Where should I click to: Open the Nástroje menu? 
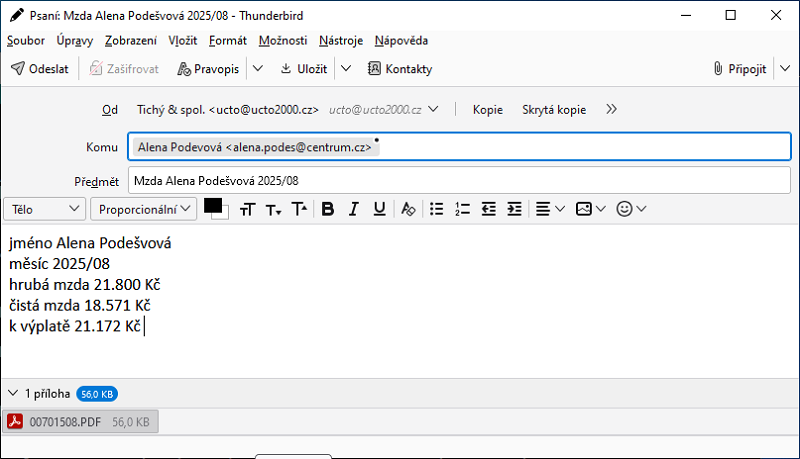340,41
